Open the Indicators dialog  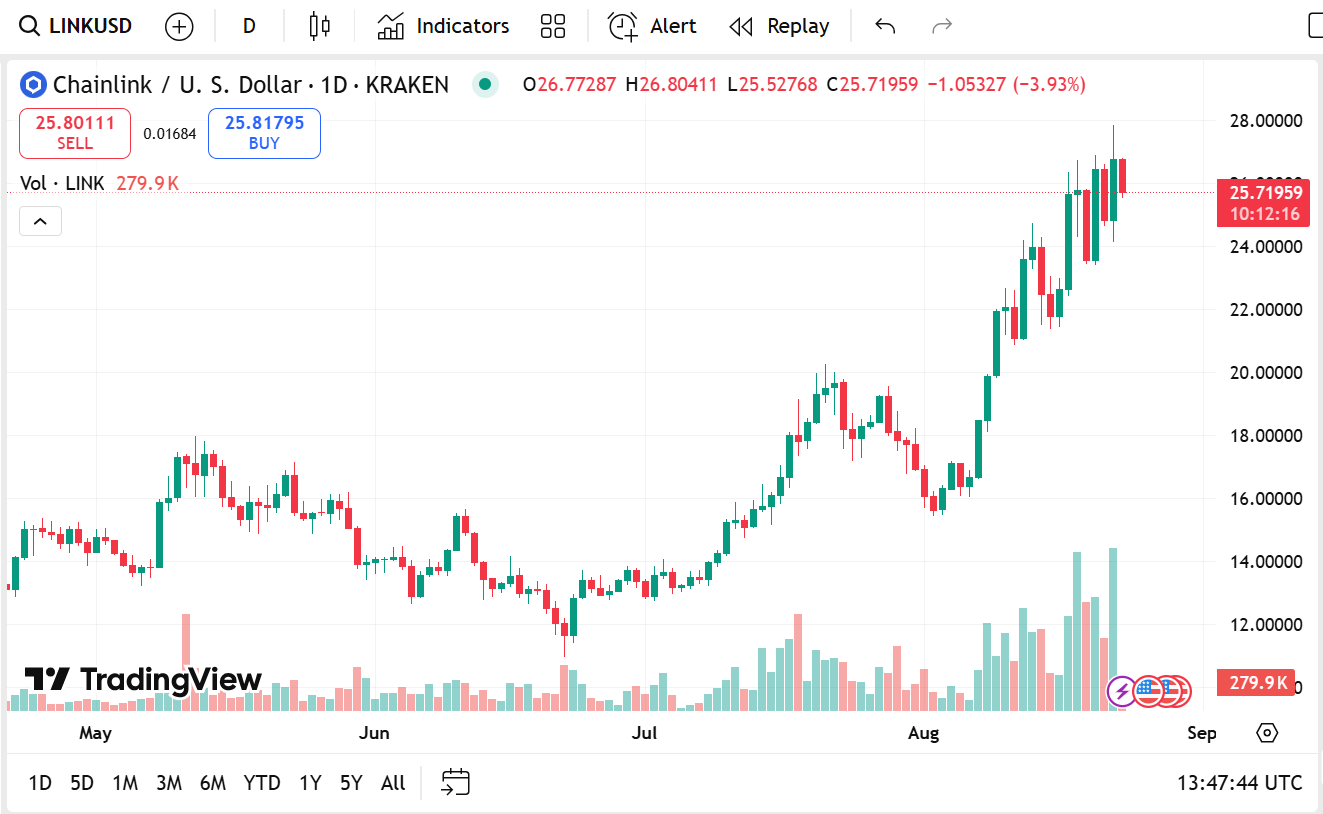pyautogui.click(x=443, y=26)
